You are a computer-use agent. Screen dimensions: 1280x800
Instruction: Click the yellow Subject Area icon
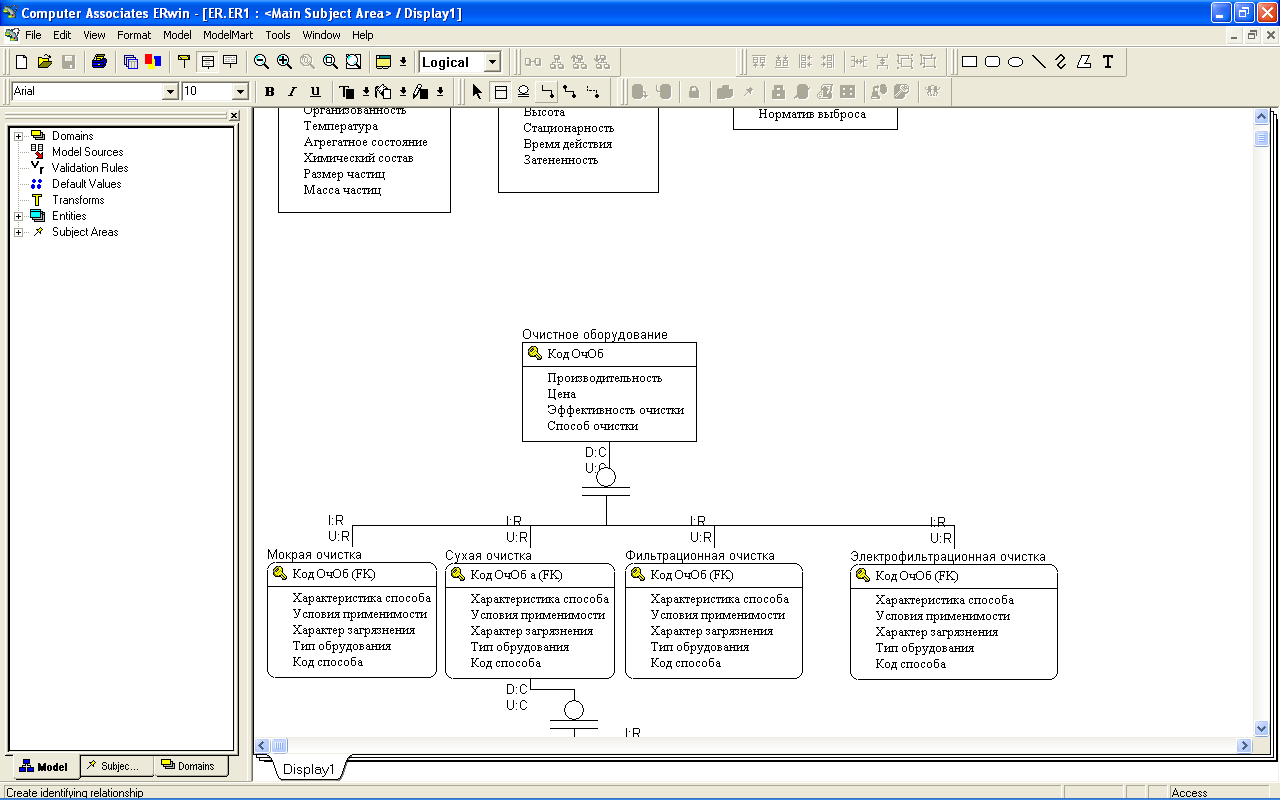(383, 62)
